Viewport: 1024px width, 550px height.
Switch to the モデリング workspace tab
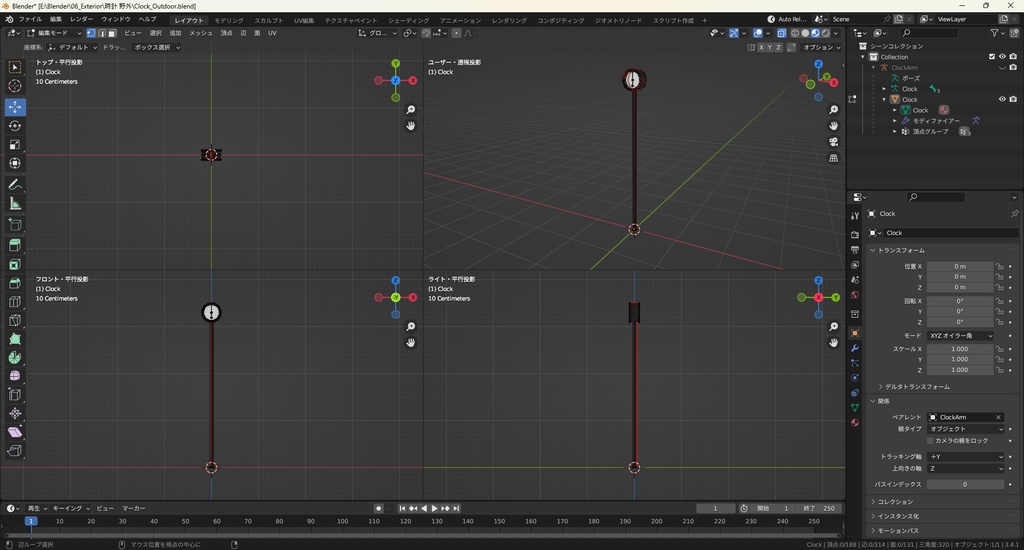229,20
